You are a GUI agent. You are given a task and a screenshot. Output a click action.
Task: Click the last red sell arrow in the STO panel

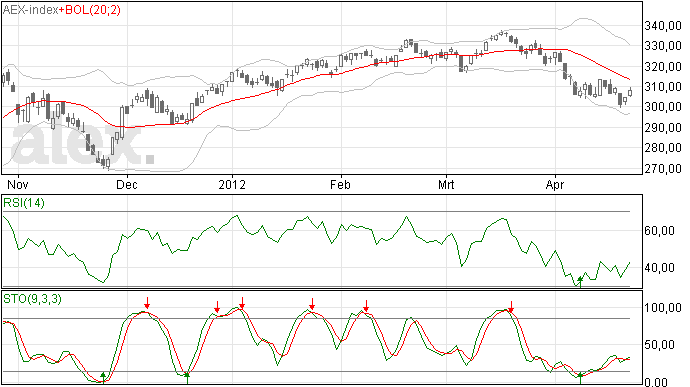[x=511, y=306]
